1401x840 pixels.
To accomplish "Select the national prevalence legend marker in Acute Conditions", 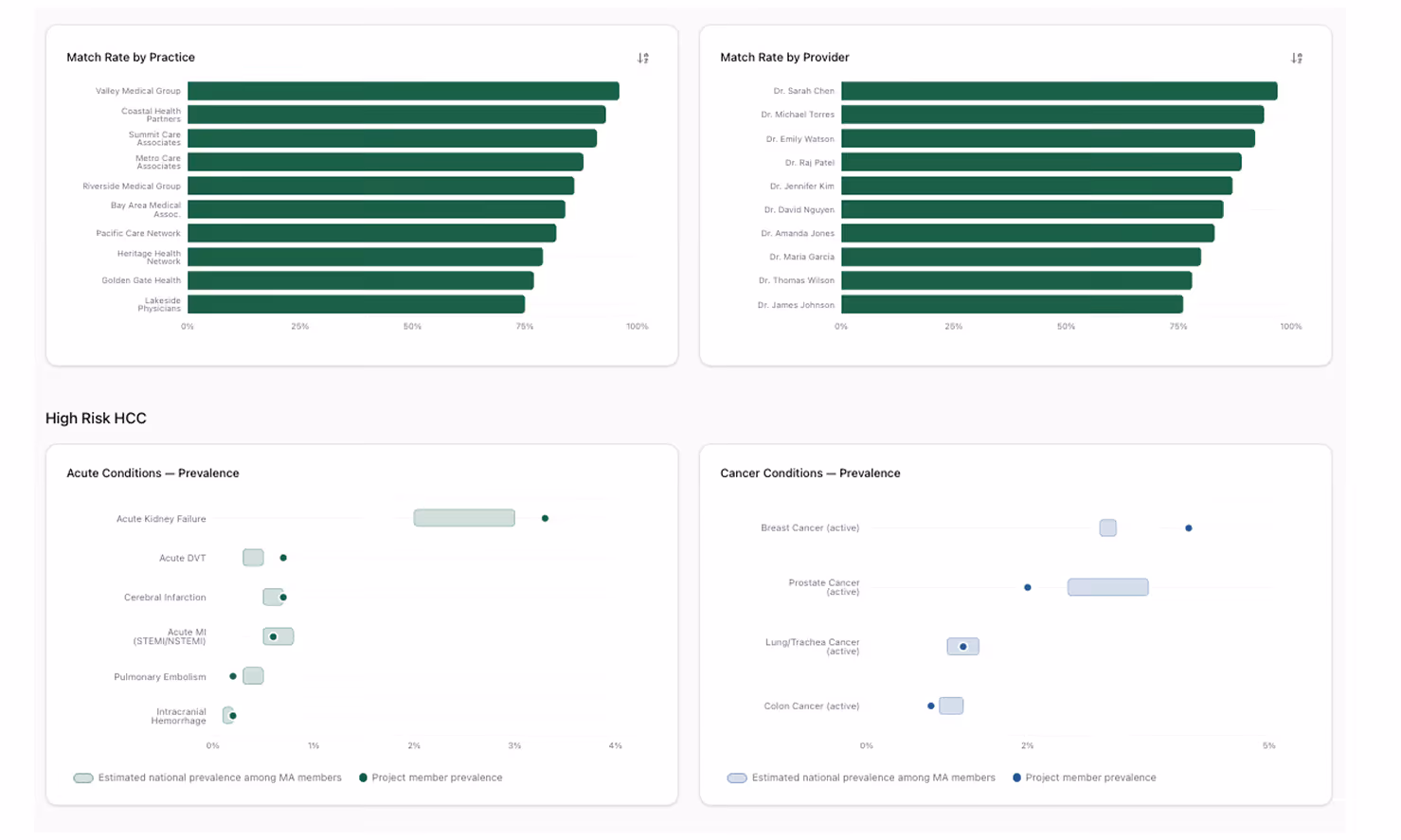I will 82,777.
